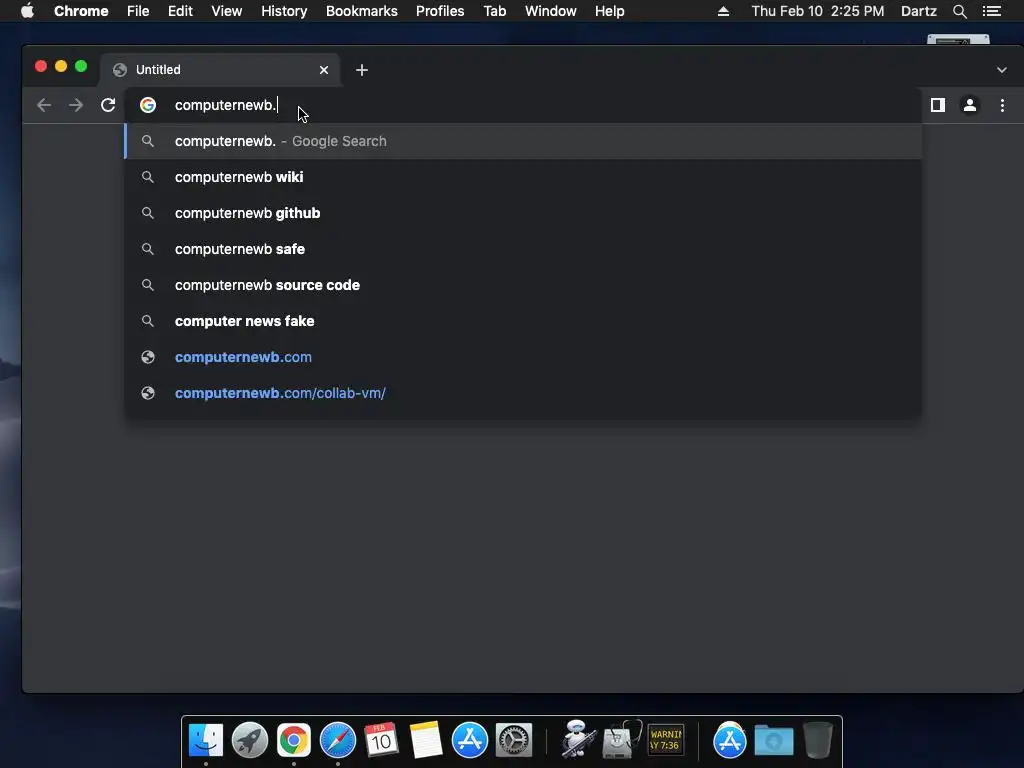Viewport: 1024px width, 768px height.
Task: Open Disk Utility from the dock
Action: 622,739
